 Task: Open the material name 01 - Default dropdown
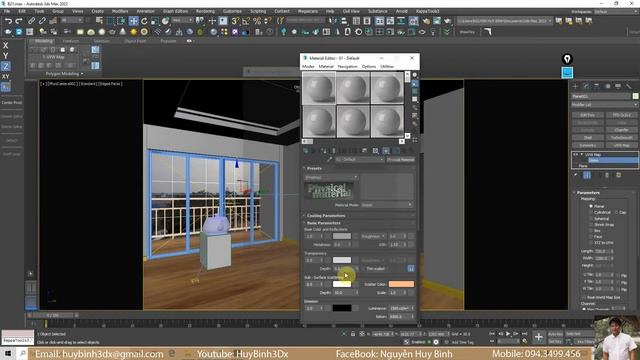coord(360,159)
